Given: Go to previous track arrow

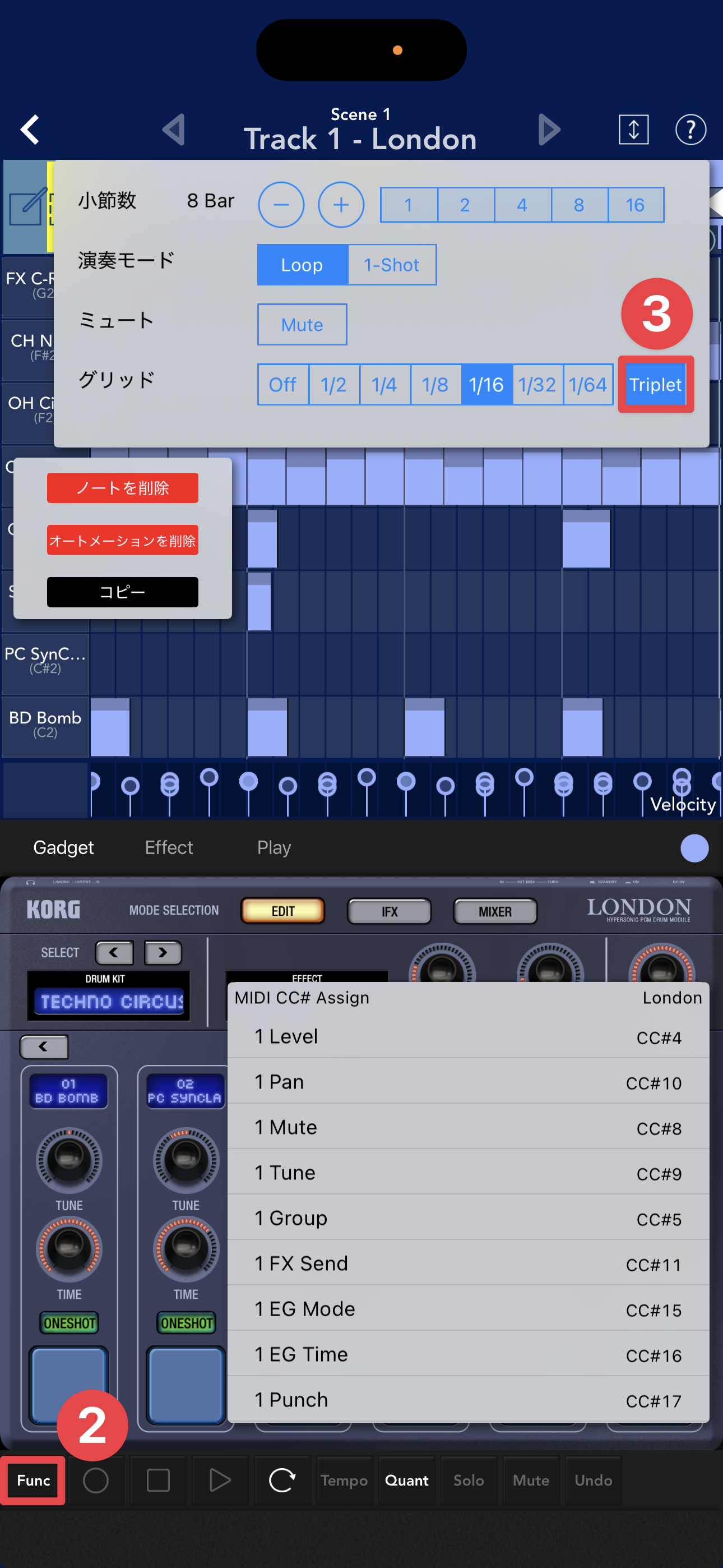Looking at the screenshot, I should pyautogui.click(x=174, y=130).
